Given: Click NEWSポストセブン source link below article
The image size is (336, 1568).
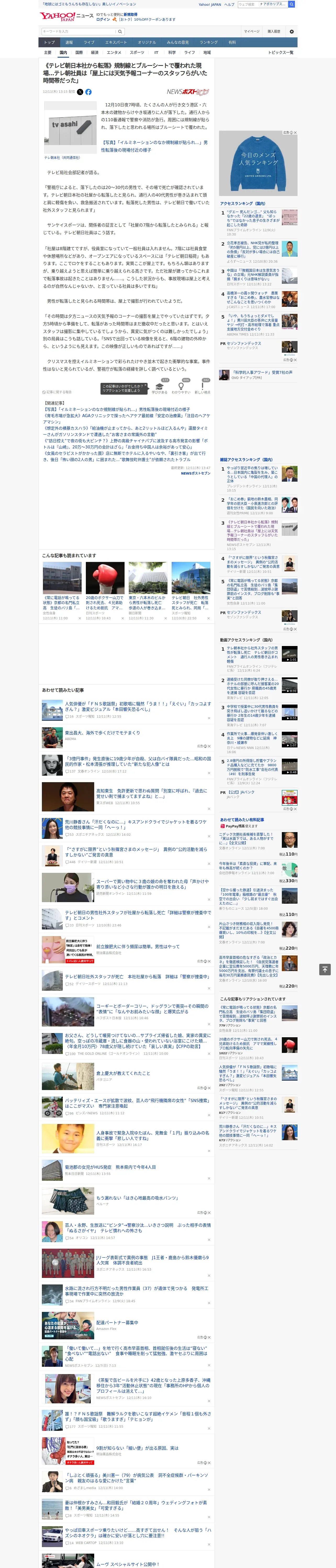Looking at the screenshot, I should coord(195,473).
